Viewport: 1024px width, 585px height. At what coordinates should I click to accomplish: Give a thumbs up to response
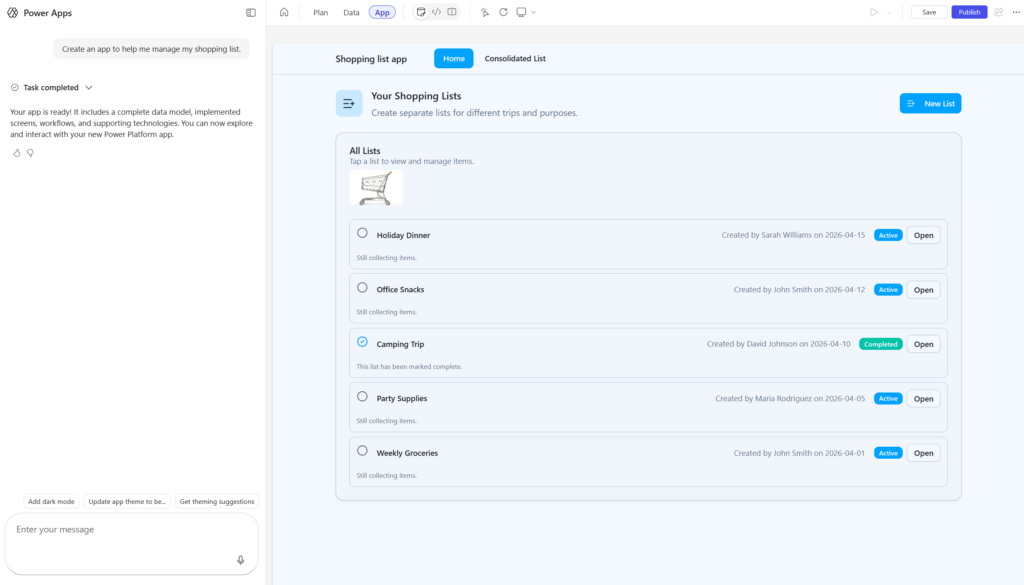[17, 153]
